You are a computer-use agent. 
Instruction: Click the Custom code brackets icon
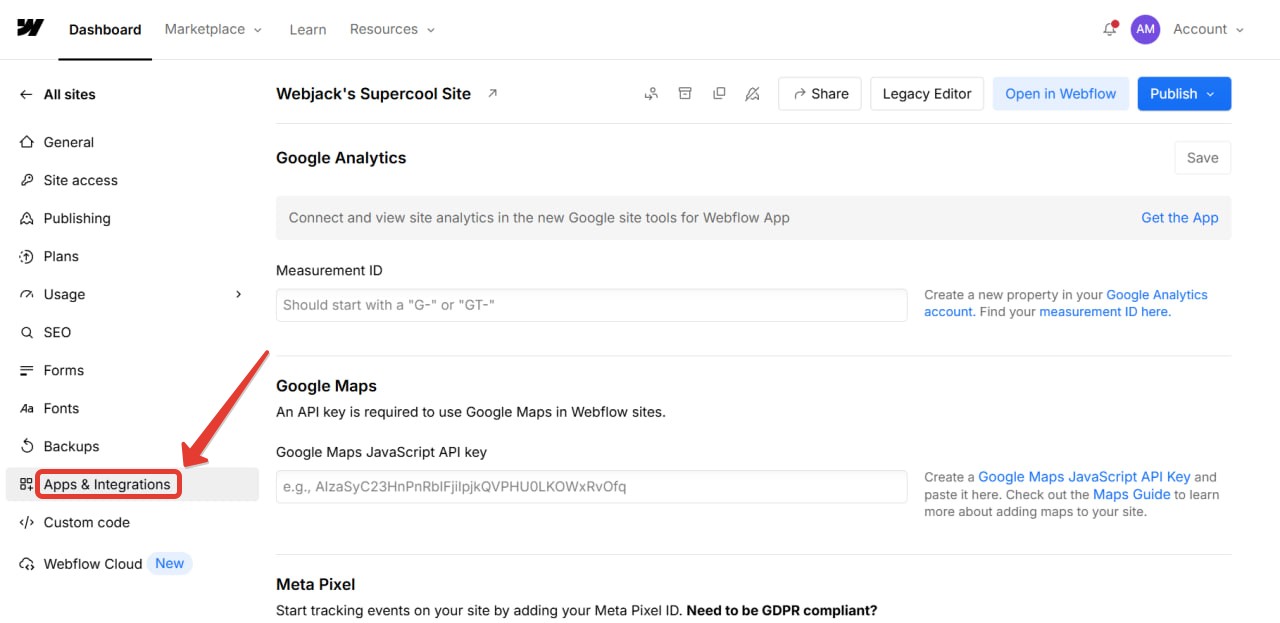[x=27, y=522]
